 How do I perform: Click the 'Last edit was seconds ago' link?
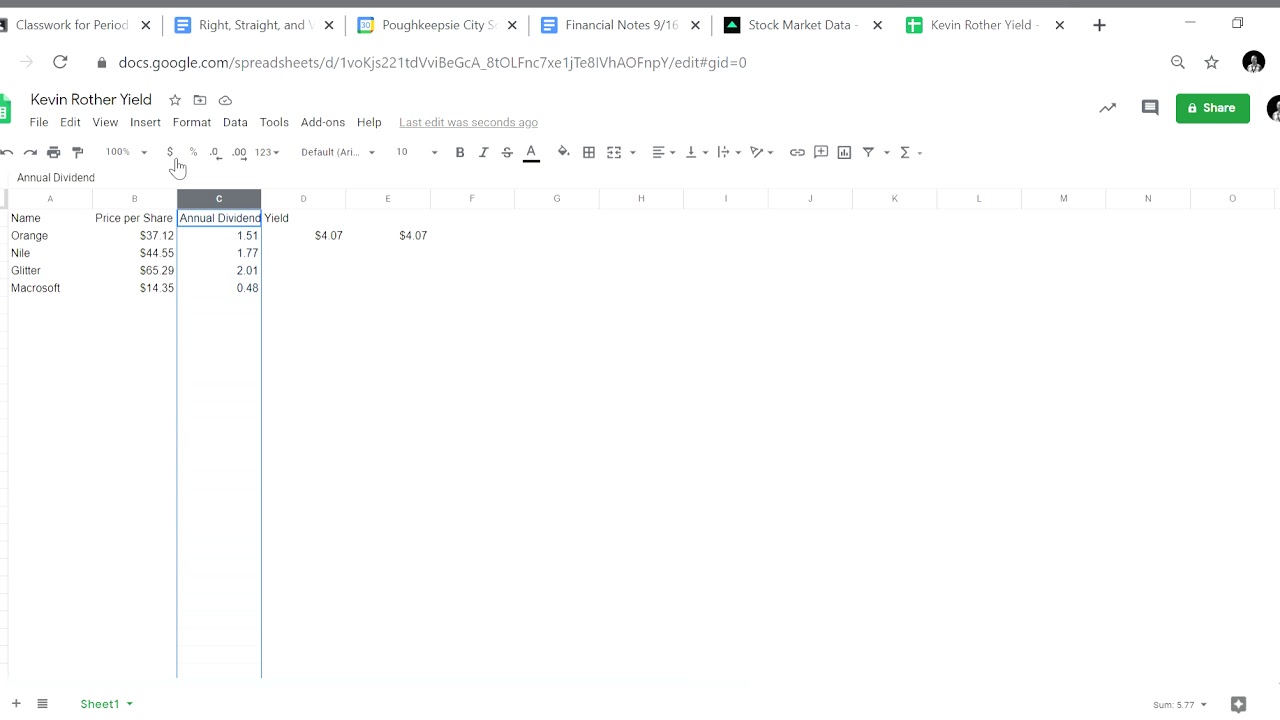tap(468, 122)
